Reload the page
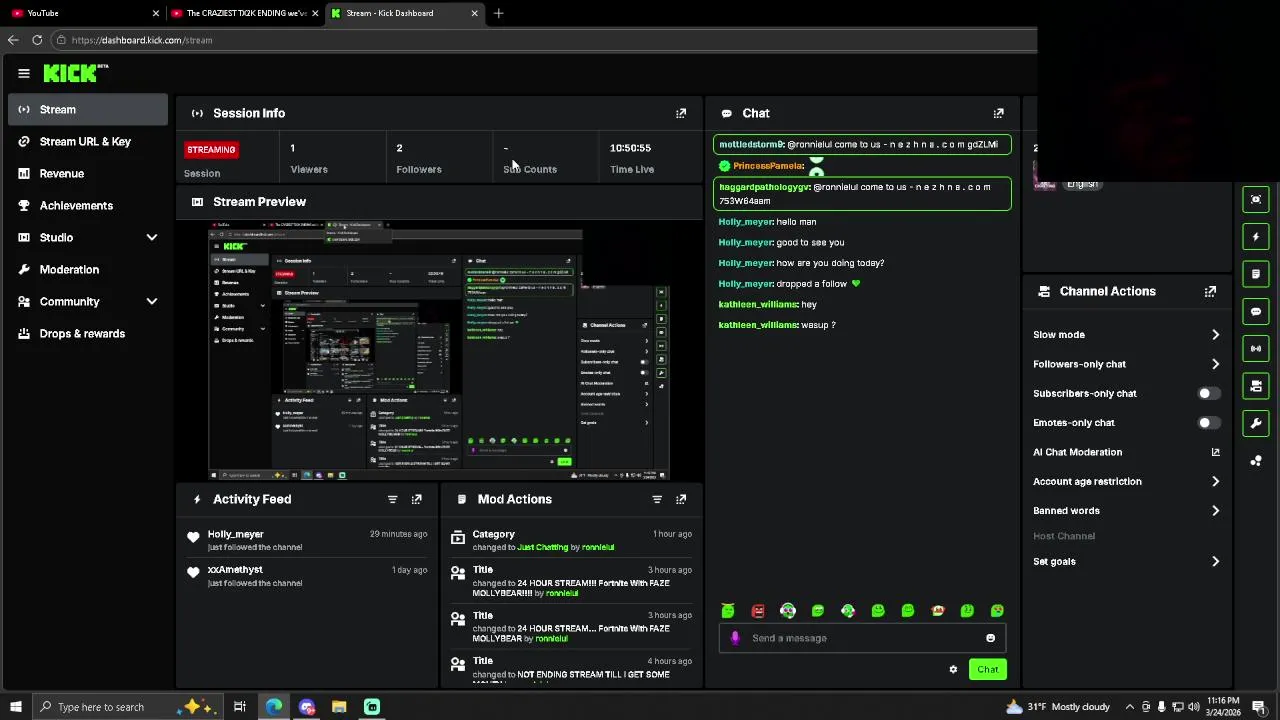Viewport: 1280px width, 720px height. coord(37,40)
